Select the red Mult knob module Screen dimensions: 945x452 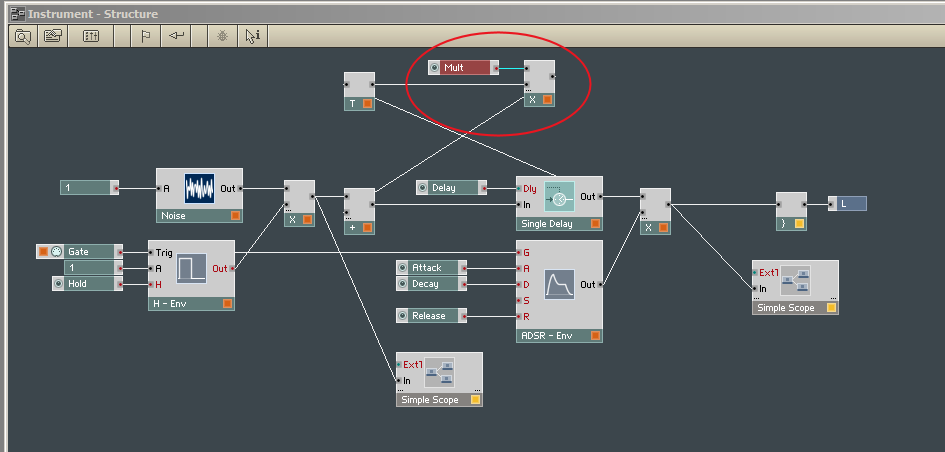point(463,67)
